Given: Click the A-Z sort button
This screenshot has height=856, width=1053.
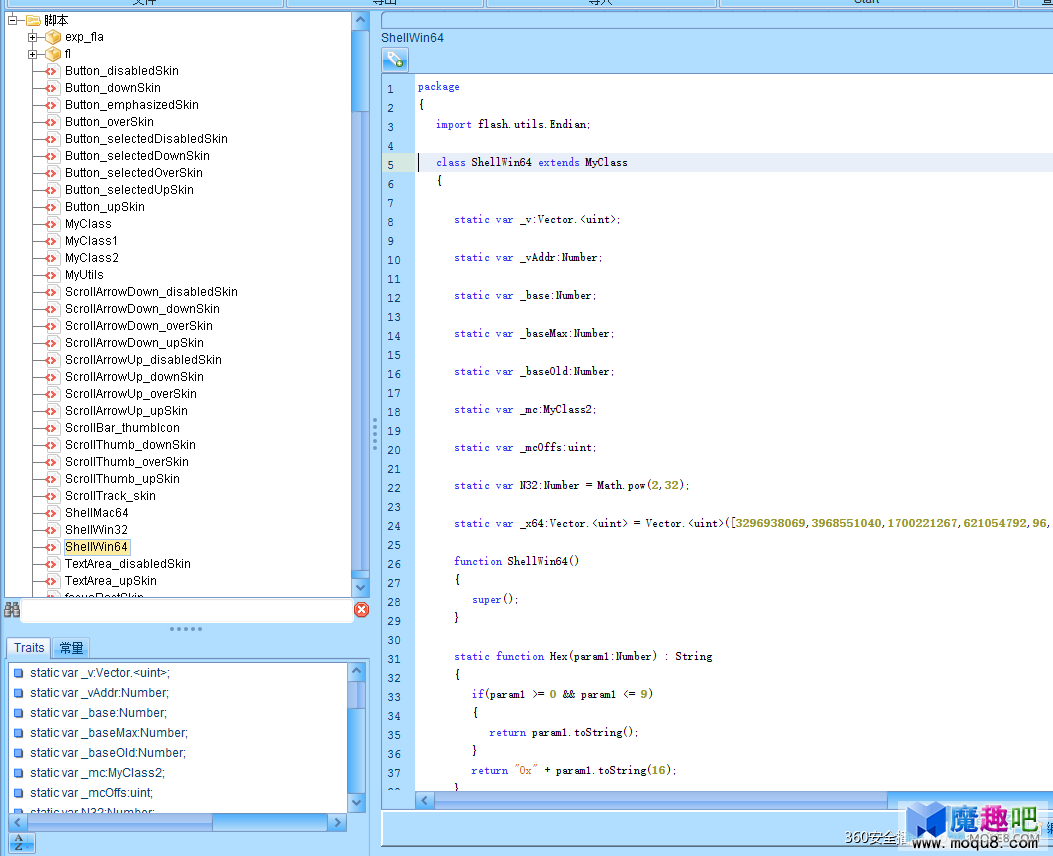Looking at the screenshot, I should [21, 843].
